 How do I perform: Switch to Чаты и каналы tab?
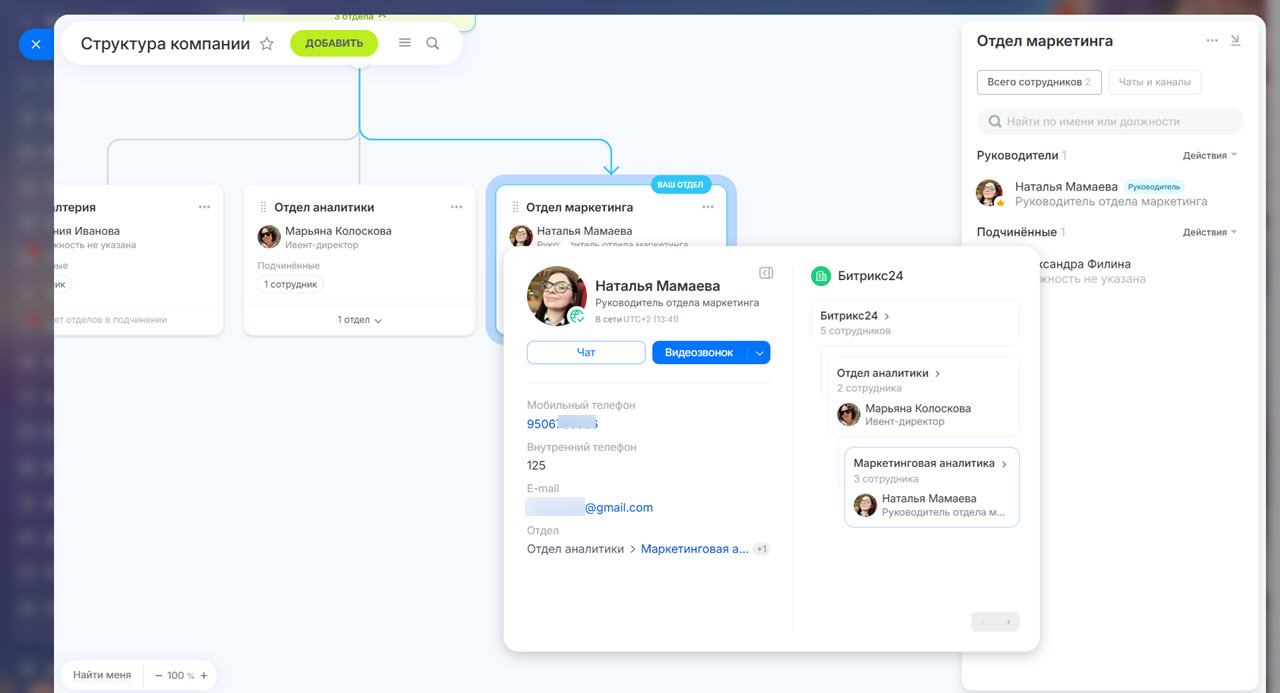point(1154,82)
